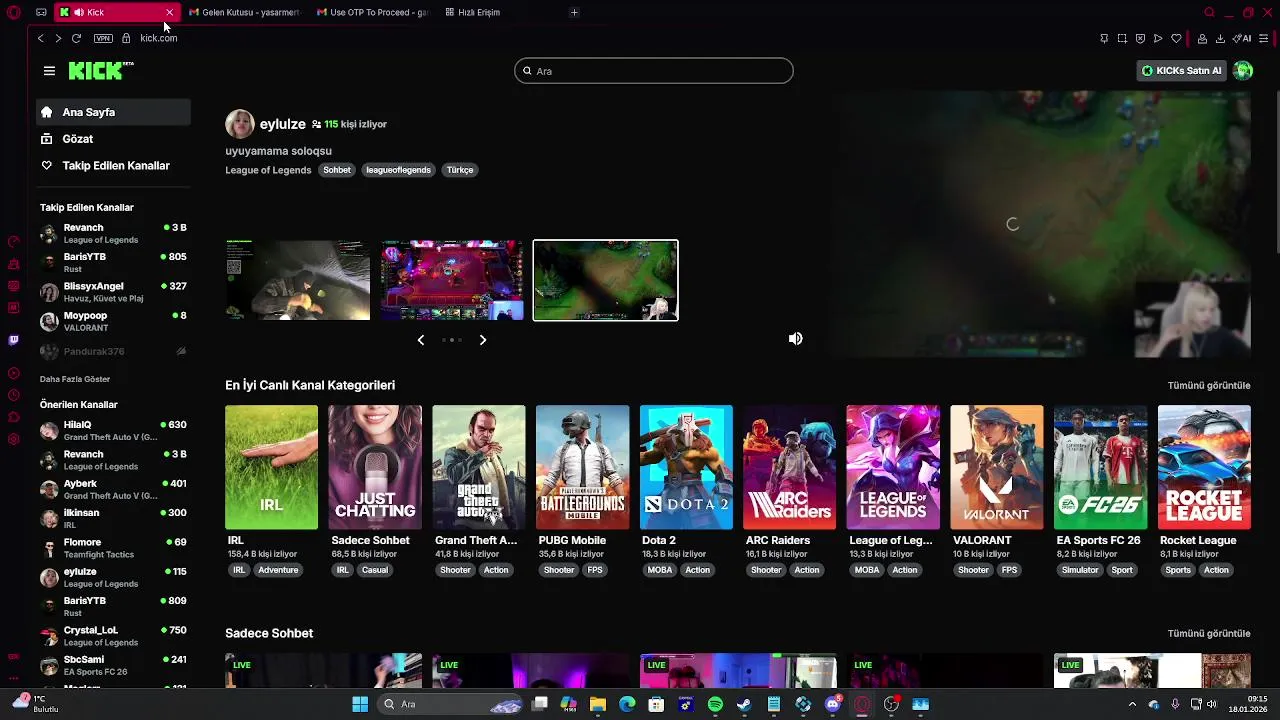Screen dimensions: 1280x720
Task: Click into the Kick Ara search field
Action: 654,71
